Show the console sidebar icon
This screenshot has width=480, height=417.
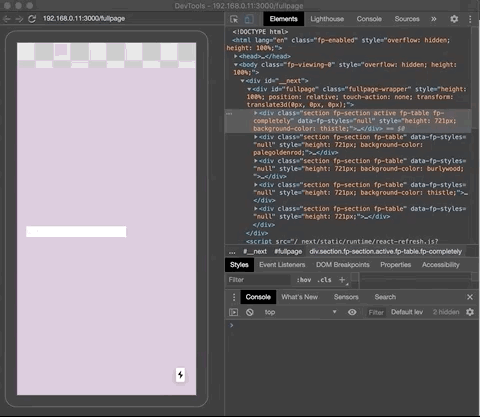[234, 312]
